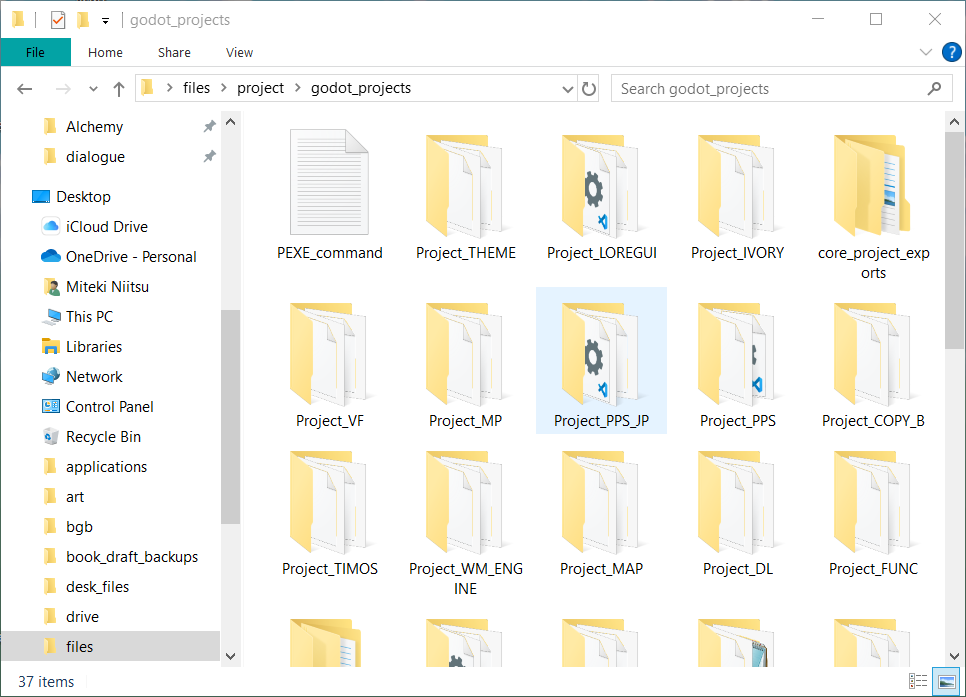Expand breadcrumb arrow after files
The image size is (966, 697).
(x=224, y=88)
